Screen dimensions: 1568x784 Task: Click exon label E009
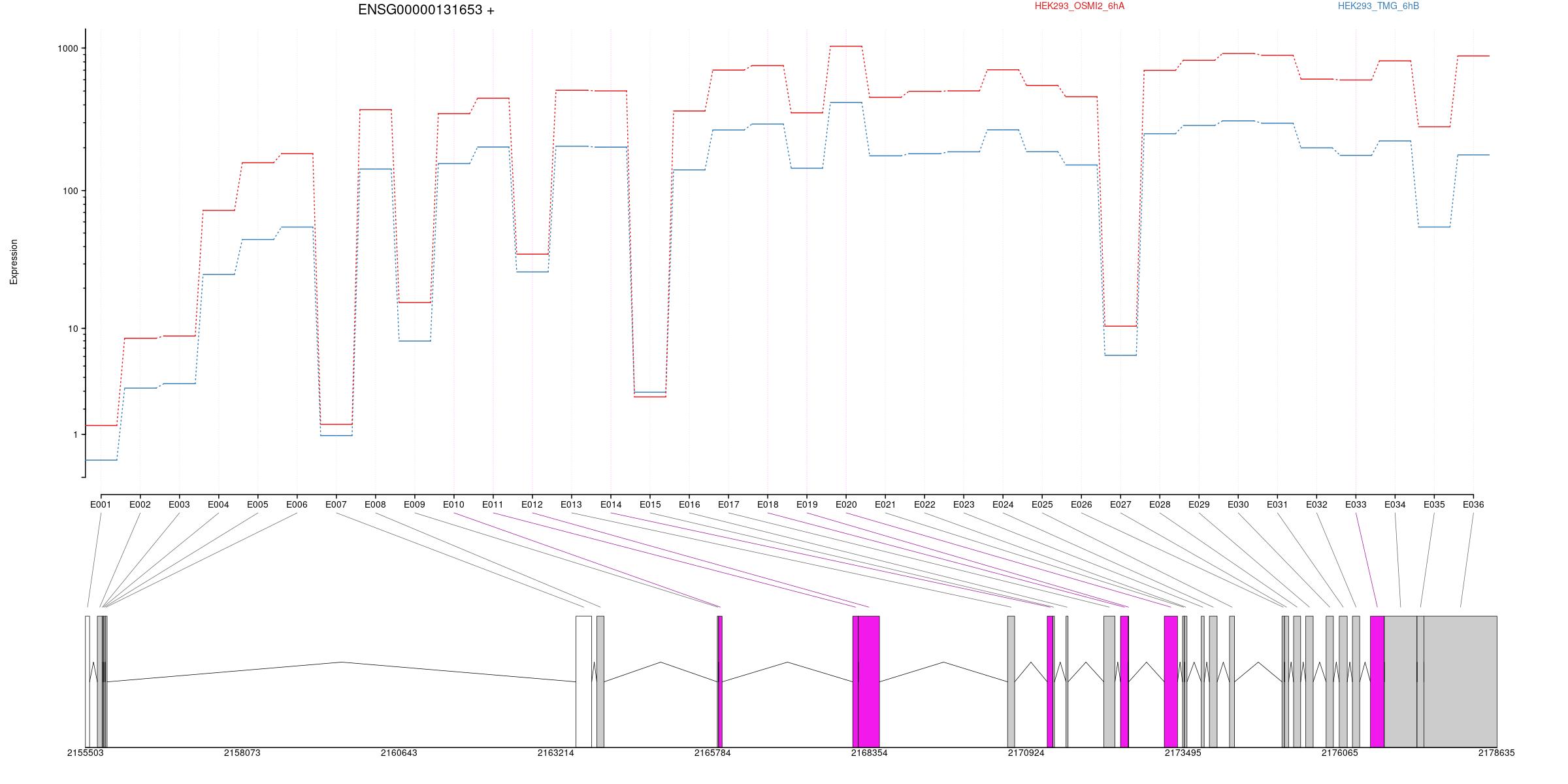tap(414, 504)
